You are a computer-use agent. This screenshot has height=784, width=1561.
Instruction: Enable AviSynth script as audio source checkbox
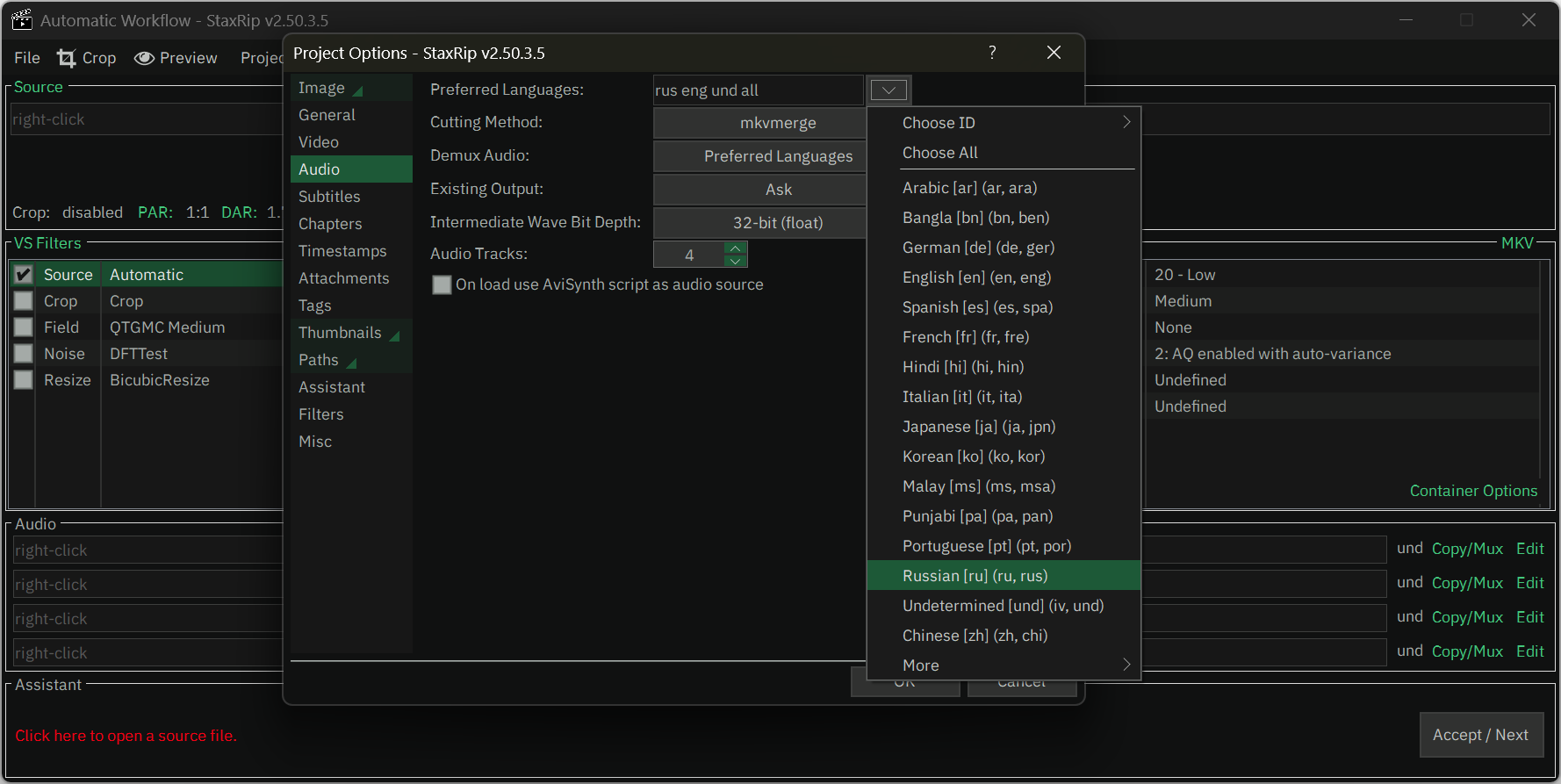point(442,284)
